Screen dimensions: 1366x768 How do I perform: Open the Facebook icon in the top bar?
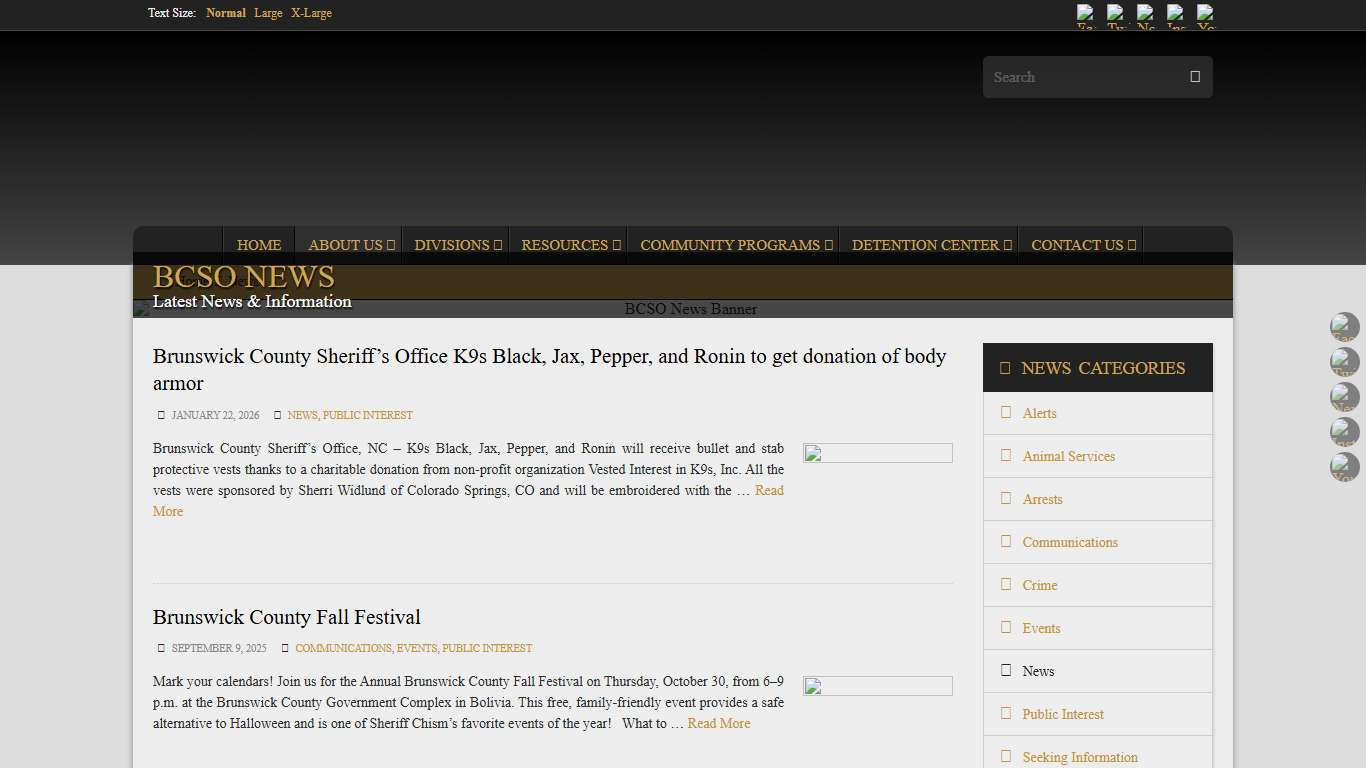[1086, 16]
